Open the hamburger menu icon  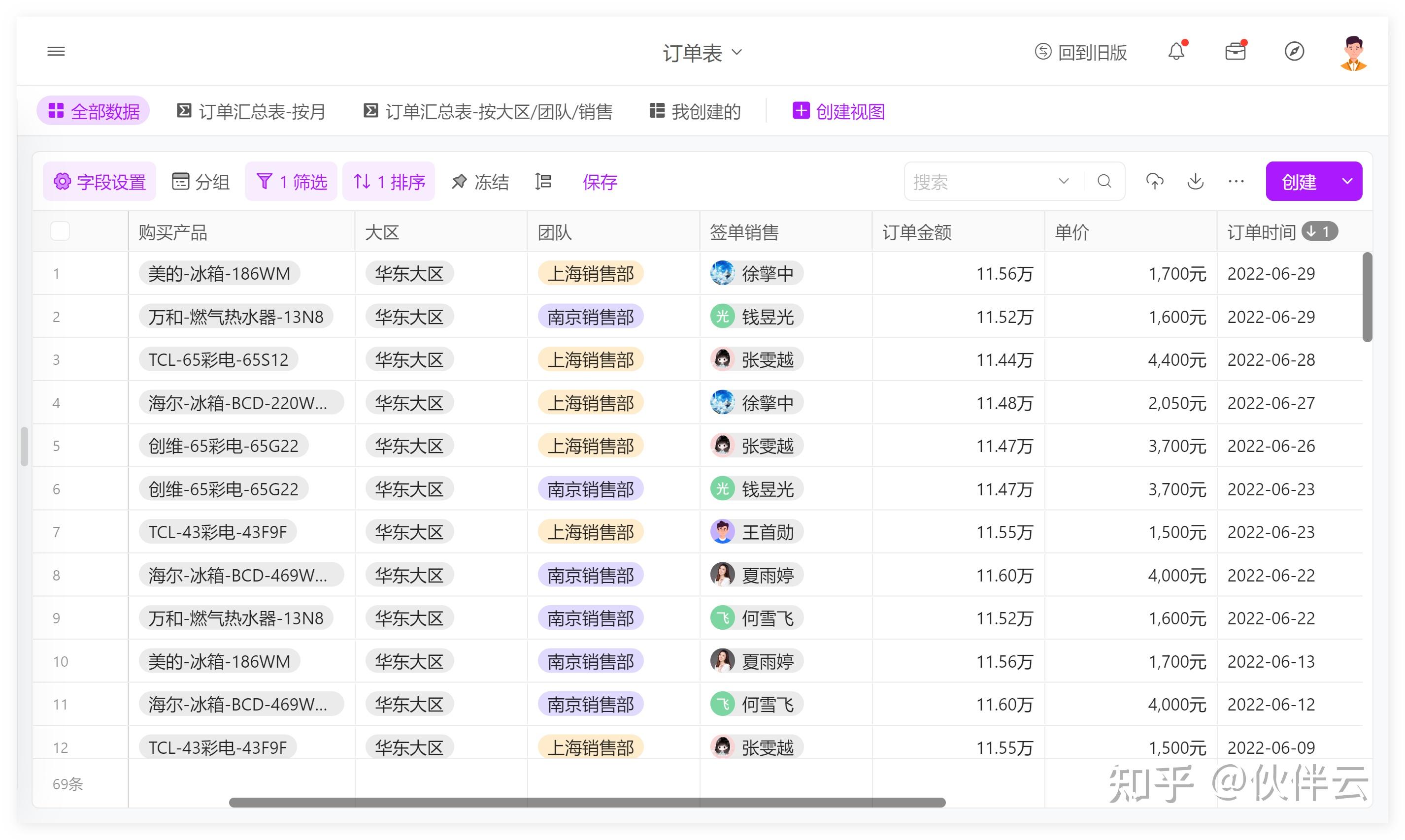56,52
